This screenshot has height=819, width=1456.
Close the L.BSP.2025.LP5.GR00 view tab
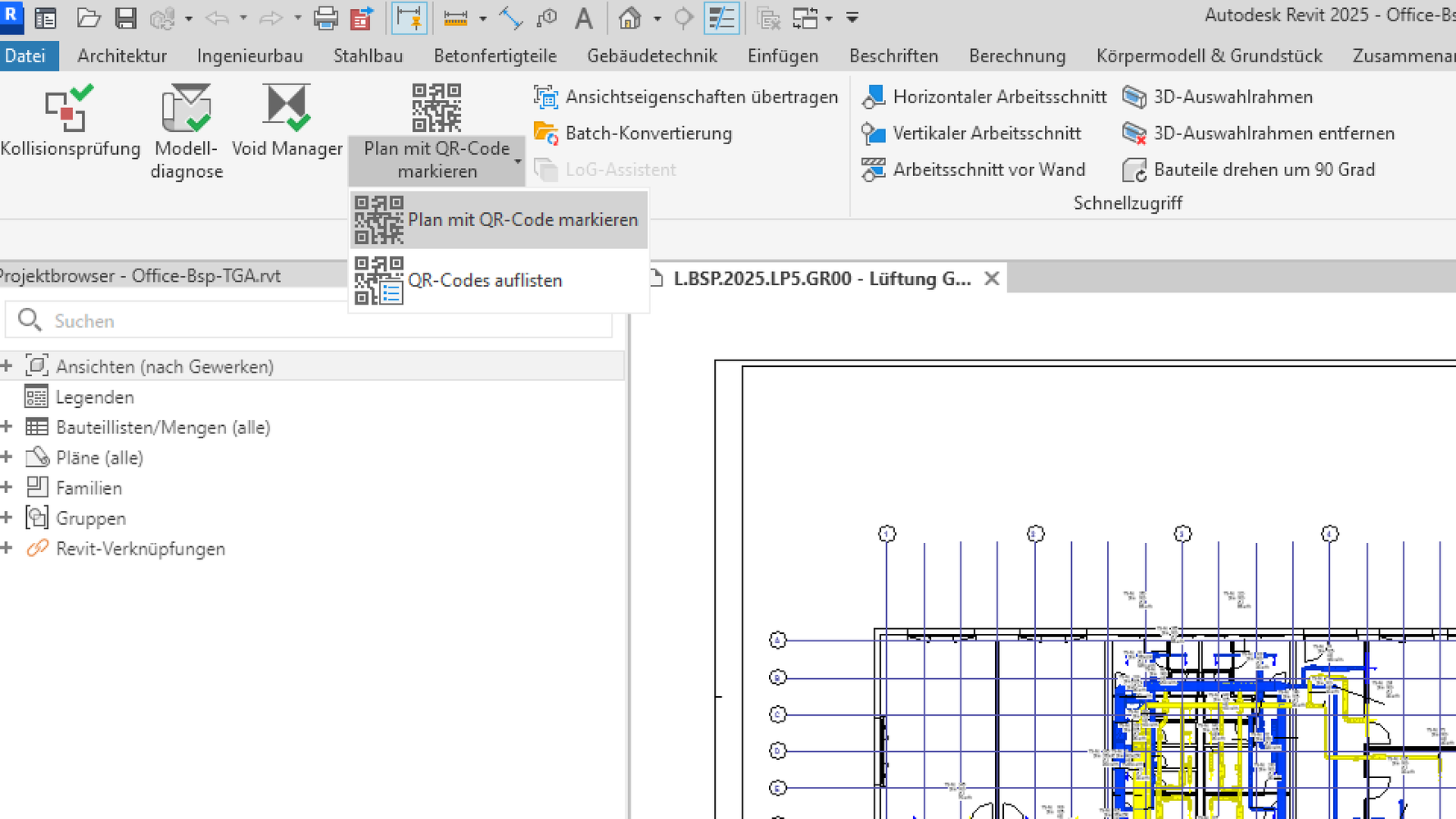click(992, 278)
